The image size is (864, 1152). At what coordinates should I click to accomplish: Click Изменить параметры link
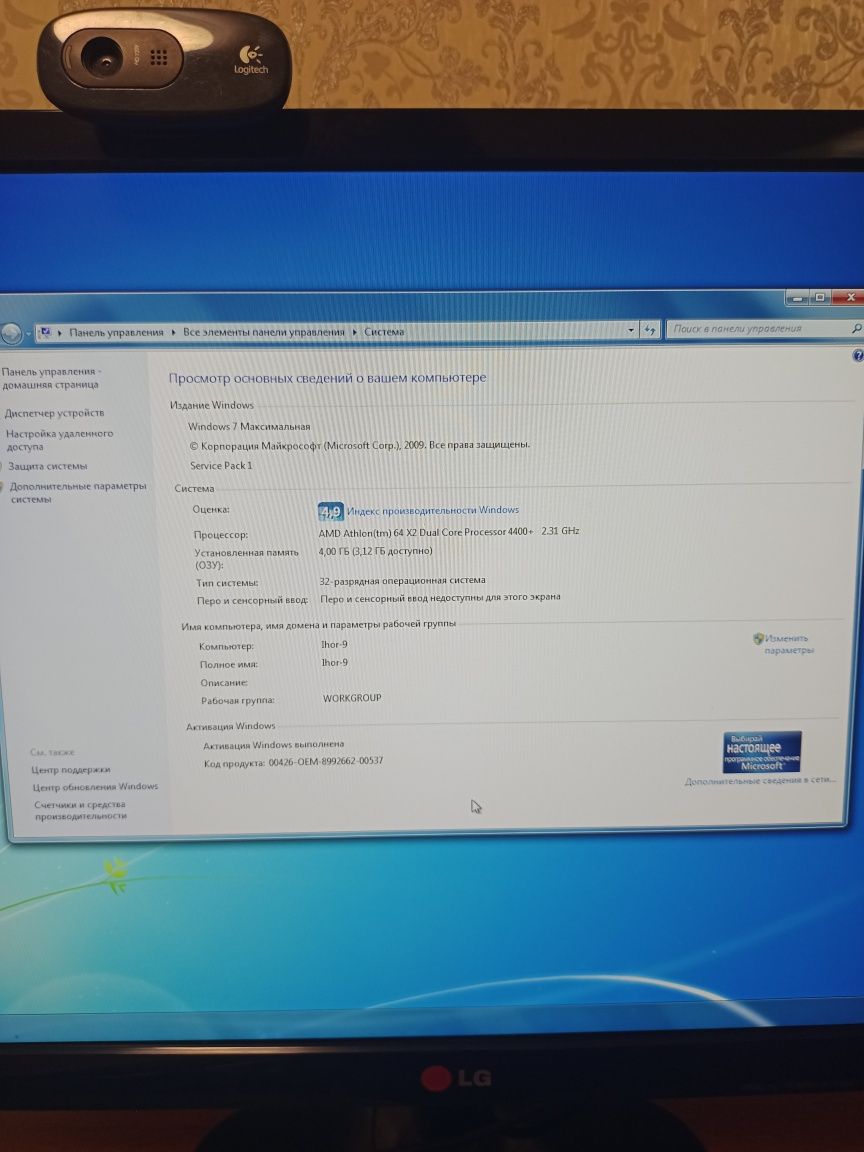(x=788, y=644)
